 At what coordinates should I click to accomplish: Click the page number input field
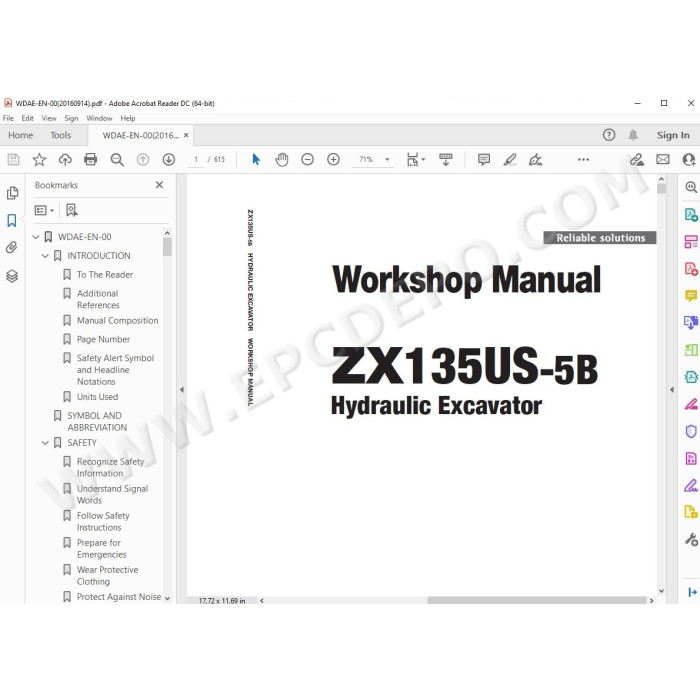(x=196, y=159)
